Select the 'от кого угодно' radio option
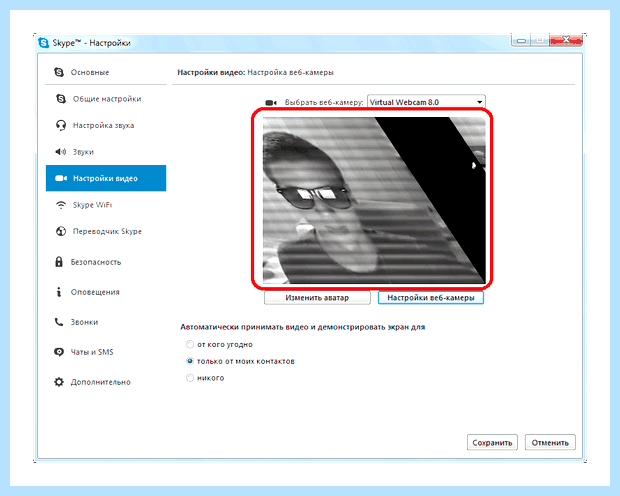The image size is (620, 496). tap(190, 345)
